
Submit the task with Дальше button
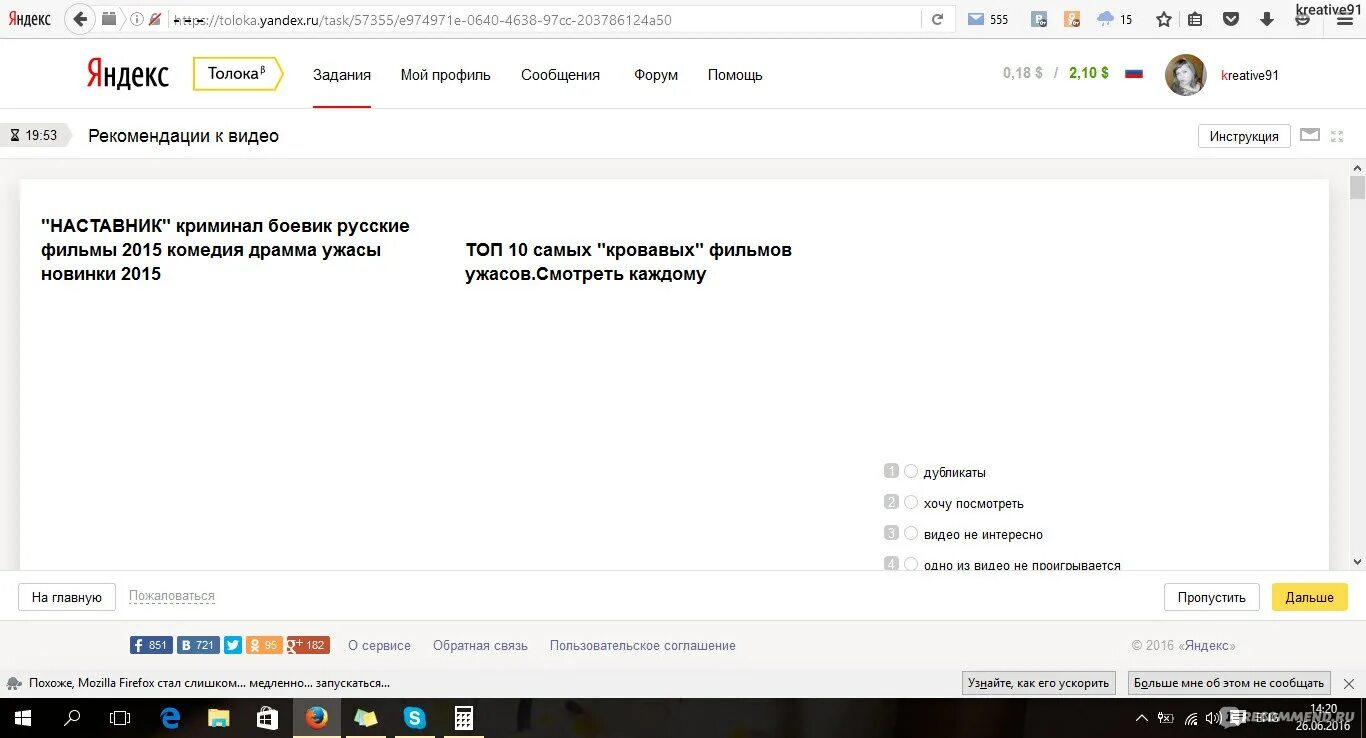pos(1309,596)
